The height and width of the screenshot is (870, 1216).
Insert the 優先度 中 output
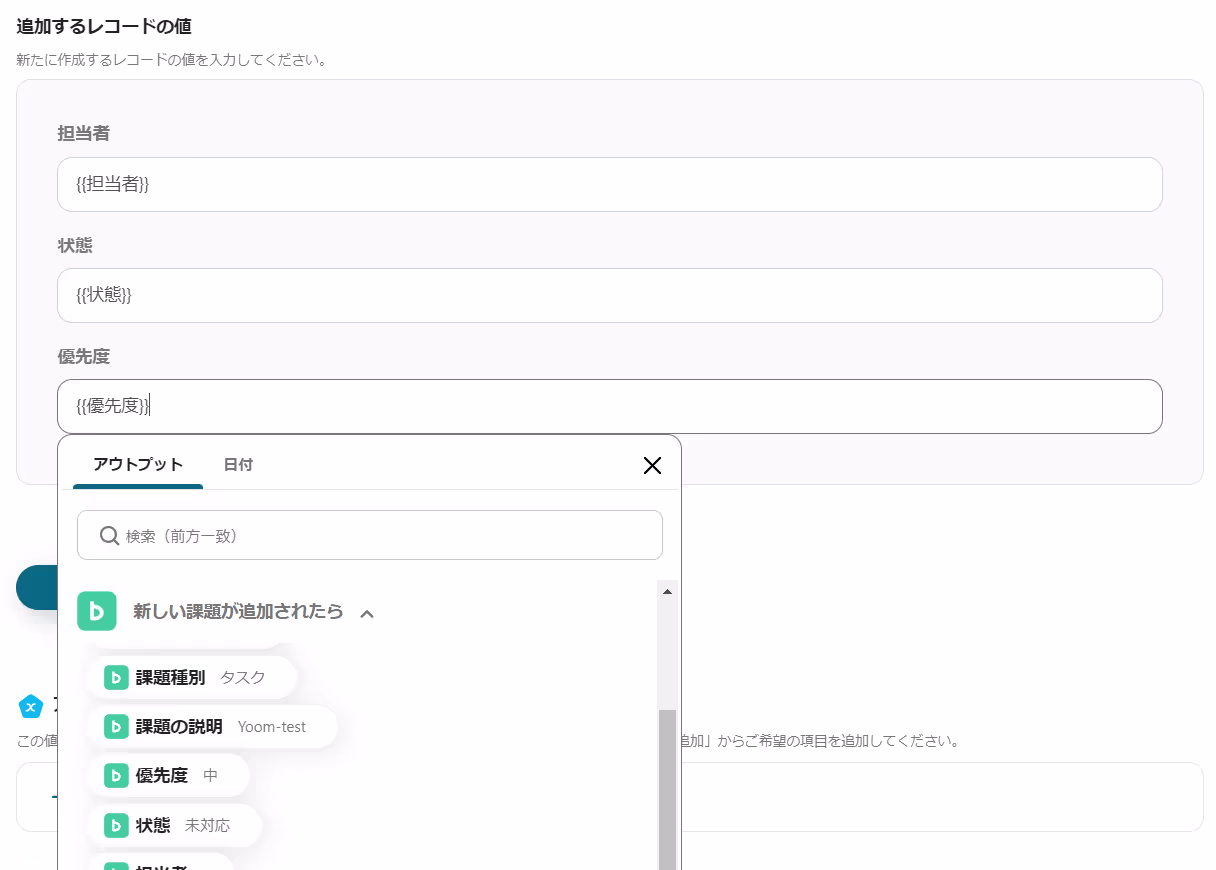(x=168, y=775)
